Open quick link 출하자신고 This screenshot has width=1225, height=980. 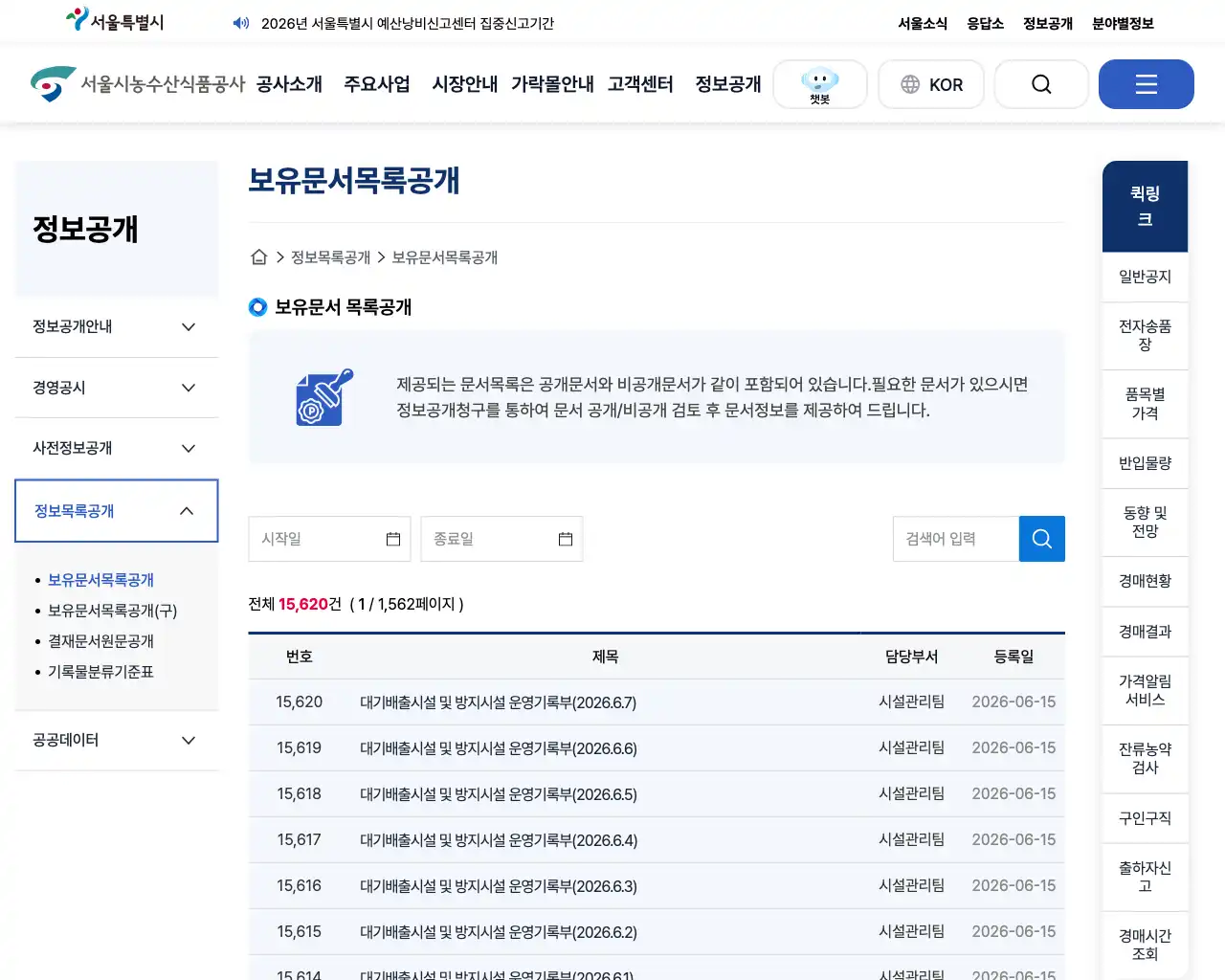point(1146,878)
